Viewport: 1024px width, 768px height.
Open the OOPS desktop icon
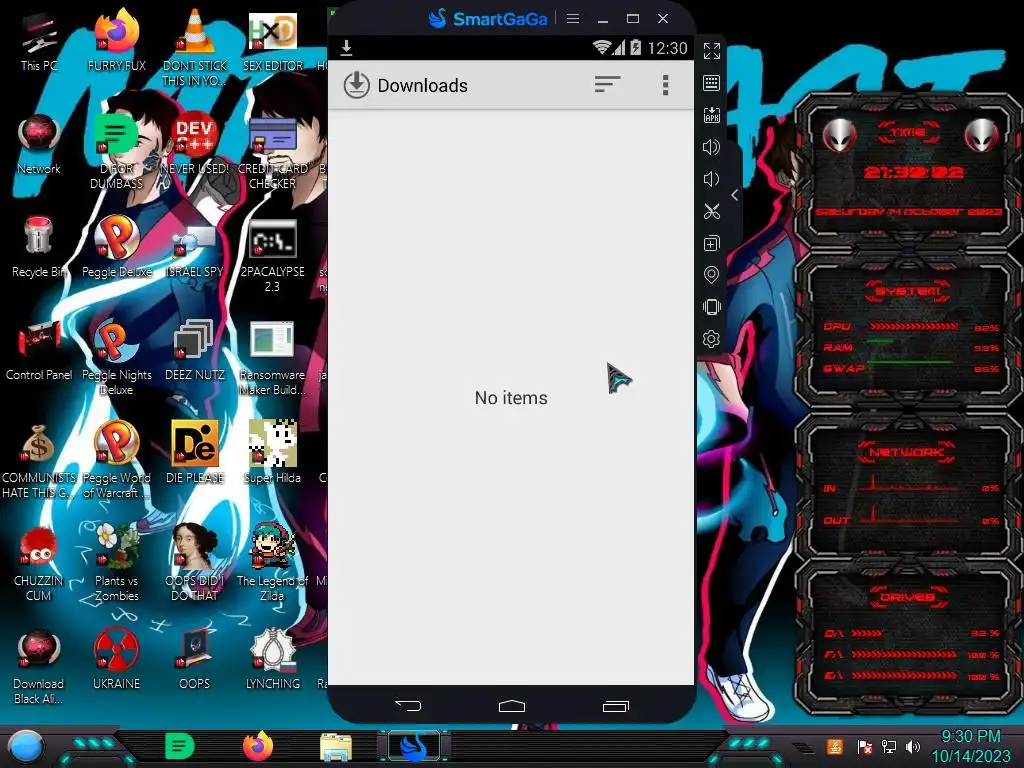tap(195, 649)
